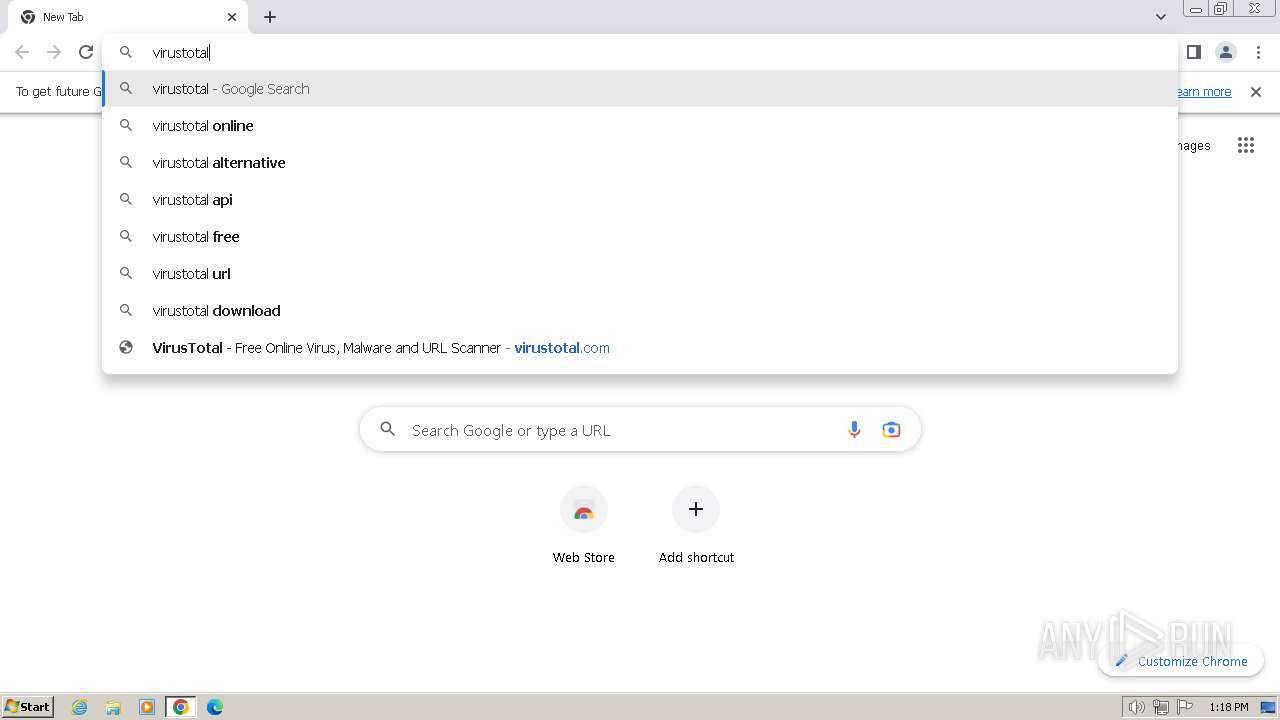The height and width of the screenshot is (720, 1280).
Task: Open the Windows Start menu
Action: 28,707
